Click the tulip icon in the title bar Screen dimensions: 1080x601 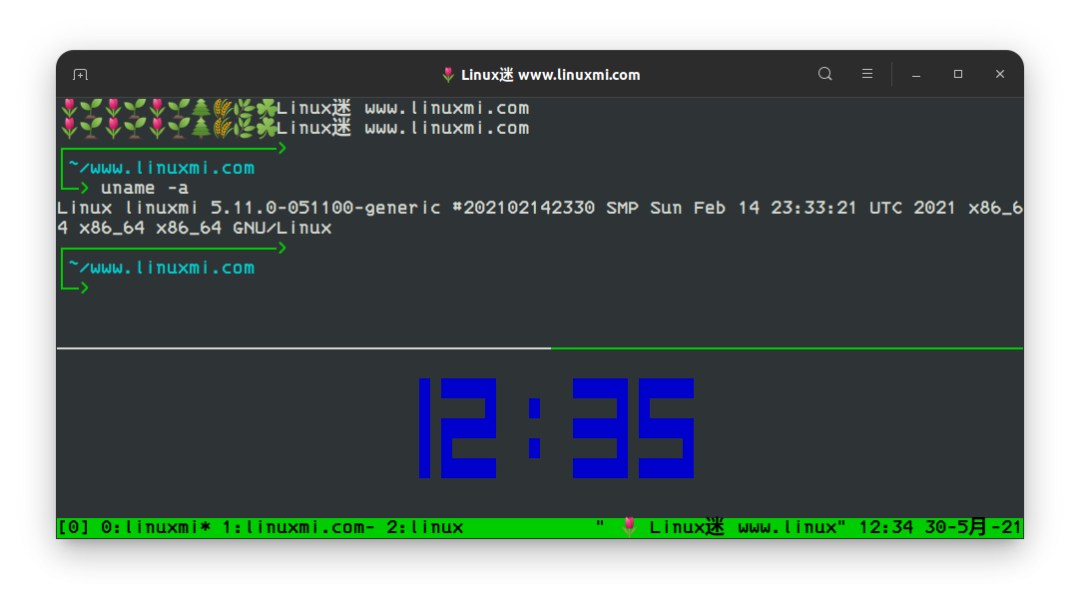[x=448, y=74]
